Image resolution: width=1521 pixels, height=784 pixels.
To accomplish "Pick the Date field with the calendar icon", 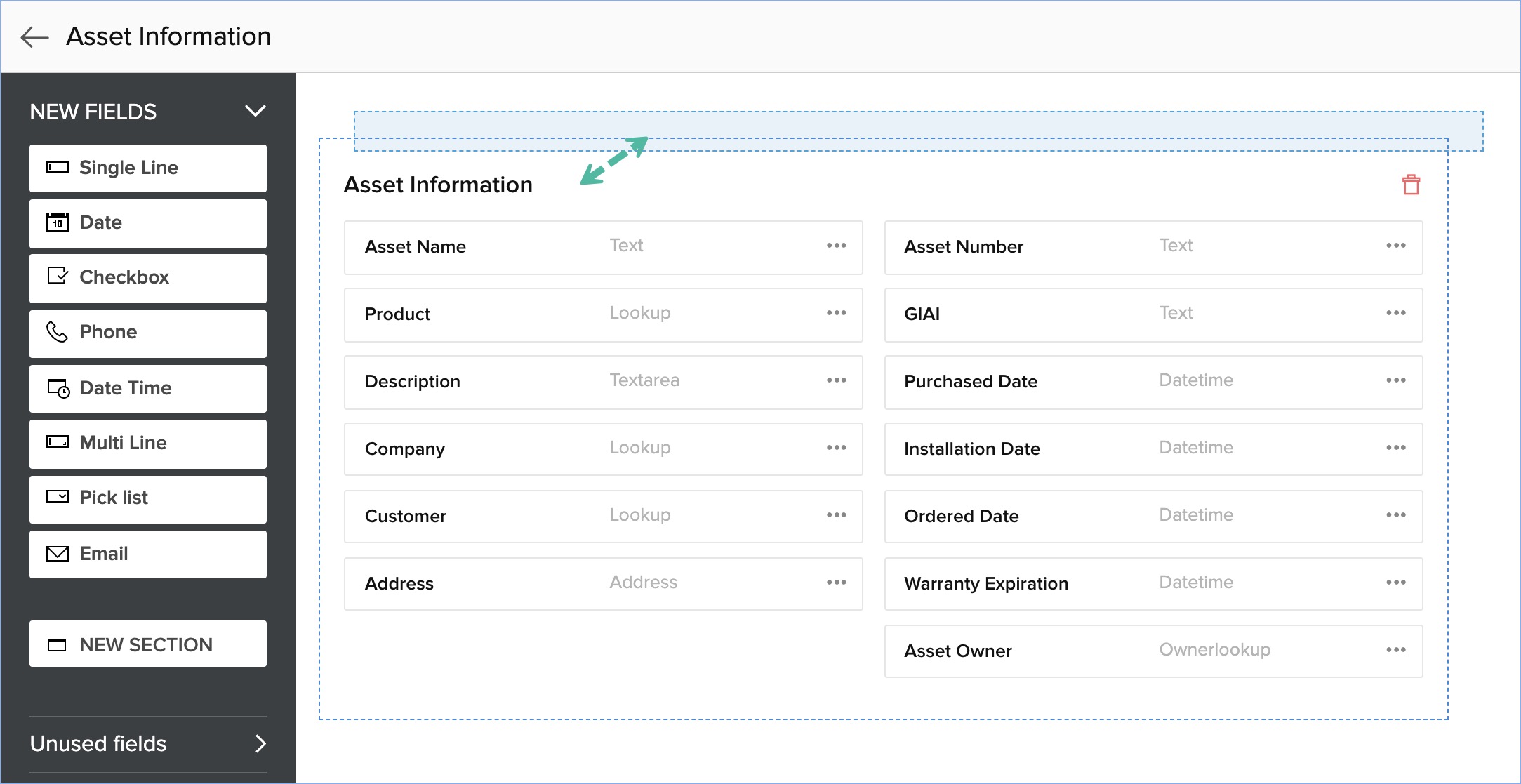I will (x=148, y=222).
